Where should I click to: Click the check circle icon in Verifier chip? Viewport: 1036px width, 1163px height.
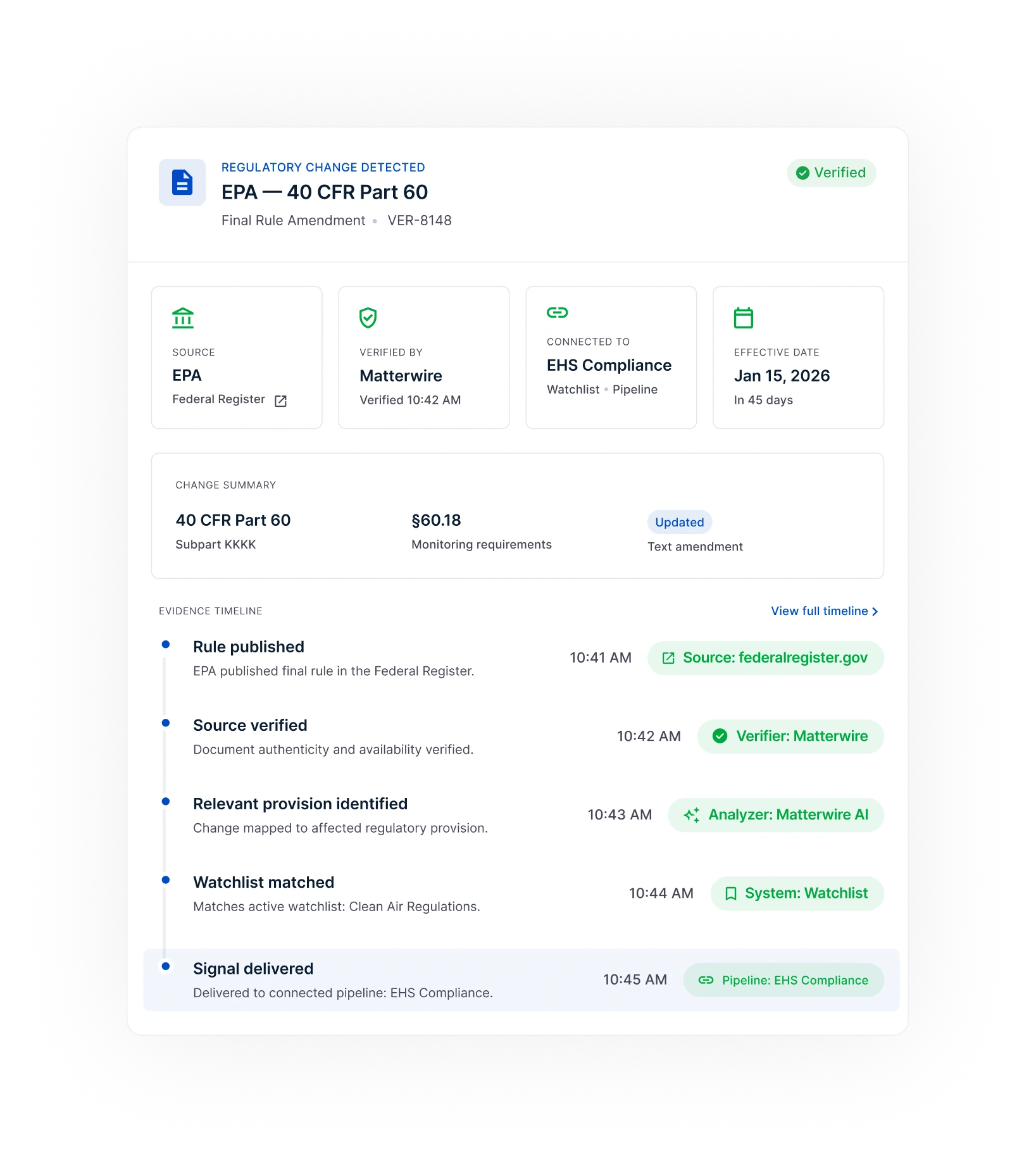tap(720, 736)
